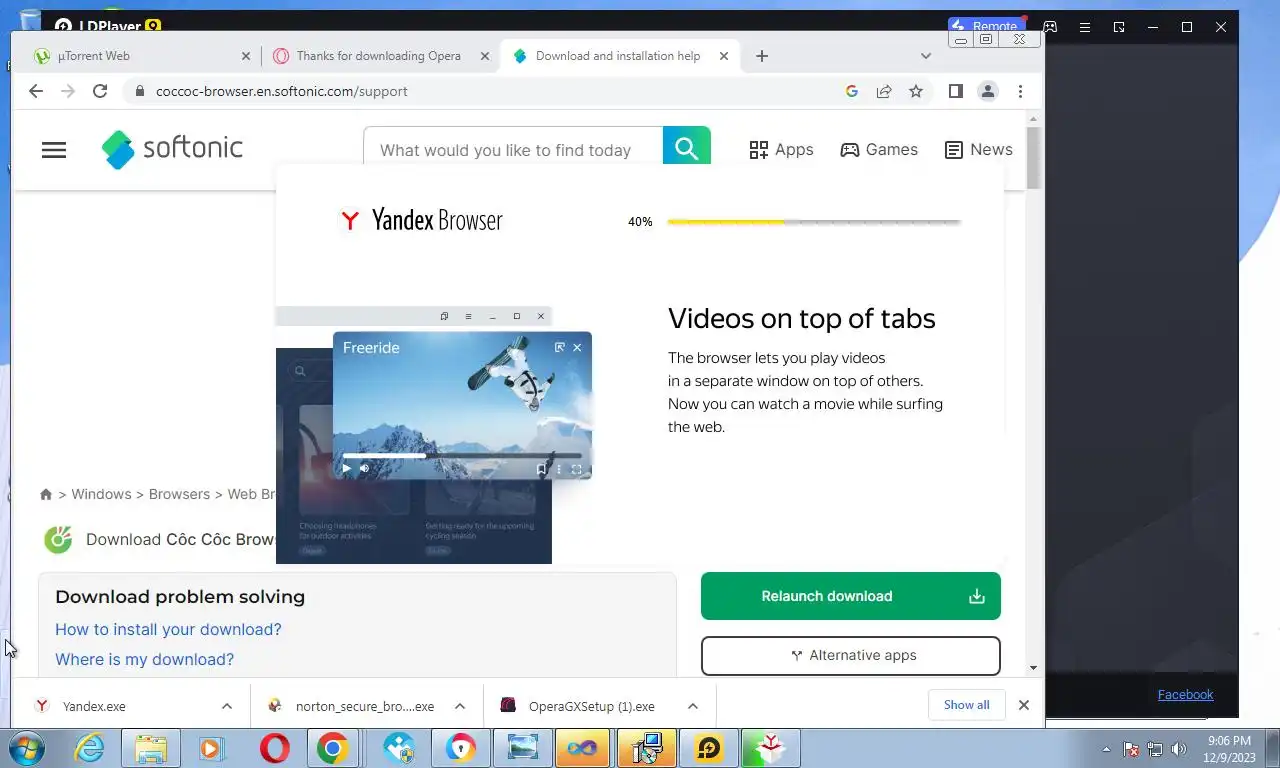Close the µTorrent Web tab
The width and height of the screenshot is (1280, 768).
tap(247, 56)
